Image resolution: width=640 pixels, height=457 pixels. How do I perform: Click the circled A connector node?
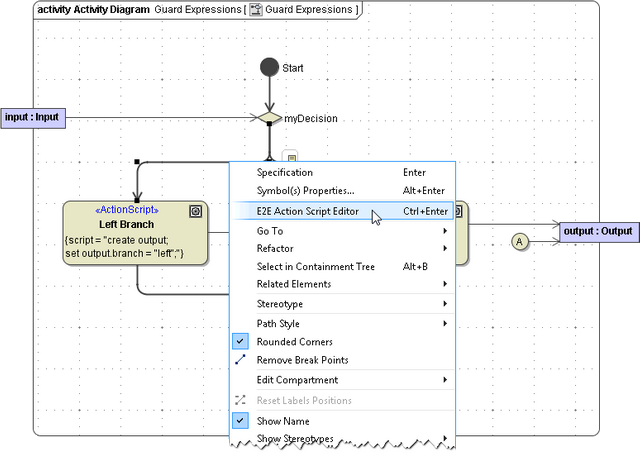(519, 241)
